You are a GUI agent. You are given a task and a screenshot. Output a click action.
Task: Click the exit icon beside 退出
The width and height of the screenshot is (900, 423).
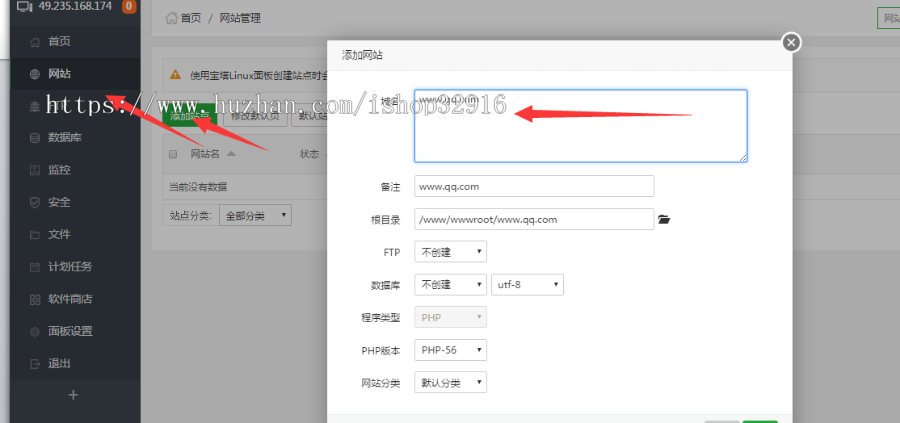[35, 363]
